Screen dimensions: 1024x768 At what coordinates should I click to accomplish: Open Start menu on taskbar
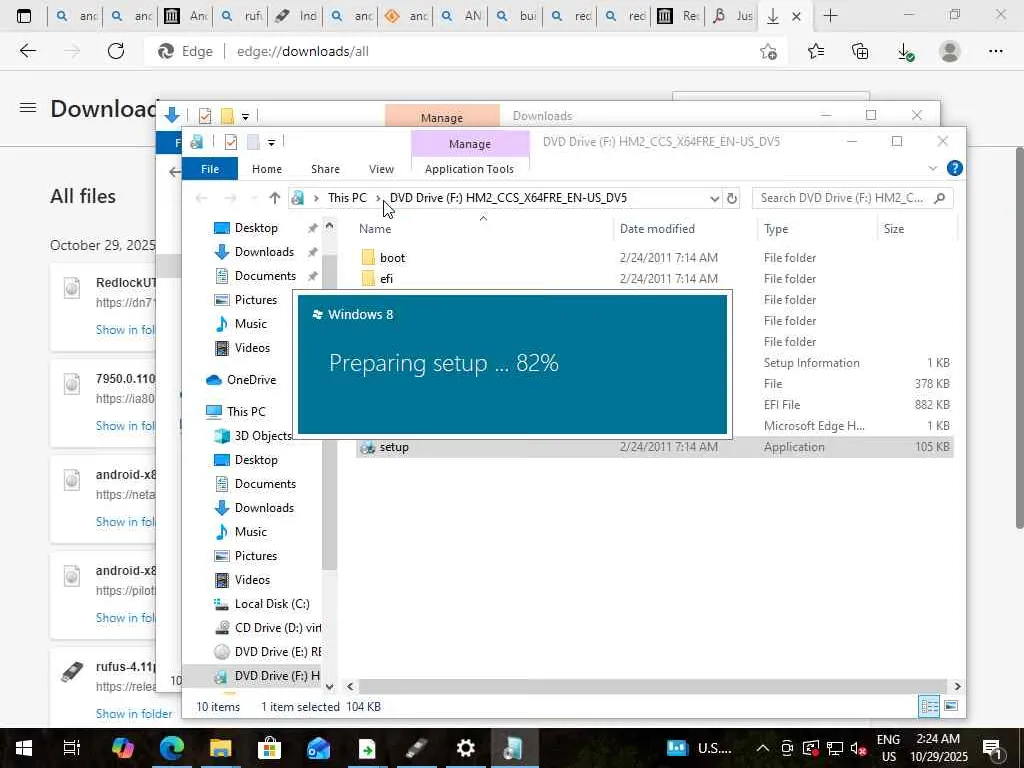24,748
